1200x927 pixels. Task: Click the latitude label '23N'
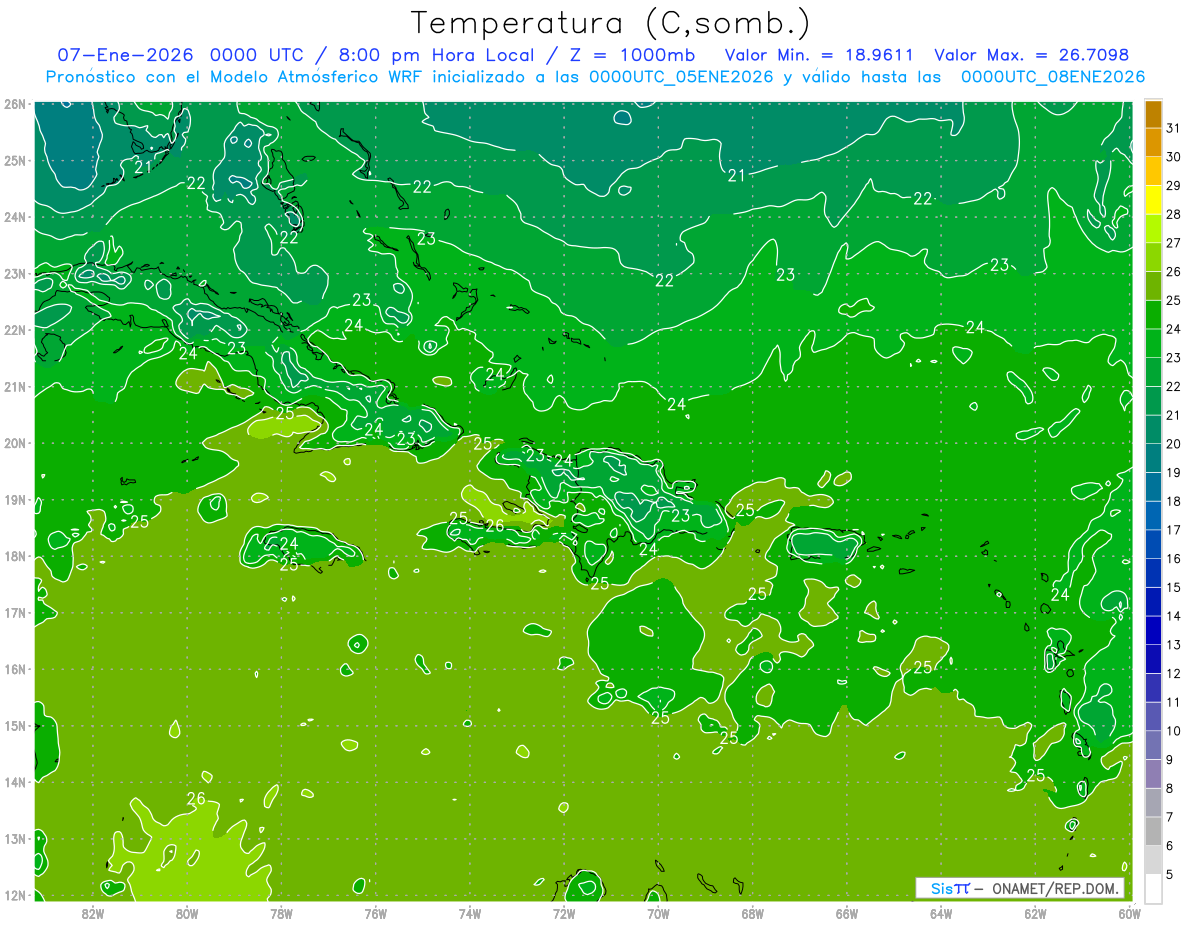coord(15,273)
